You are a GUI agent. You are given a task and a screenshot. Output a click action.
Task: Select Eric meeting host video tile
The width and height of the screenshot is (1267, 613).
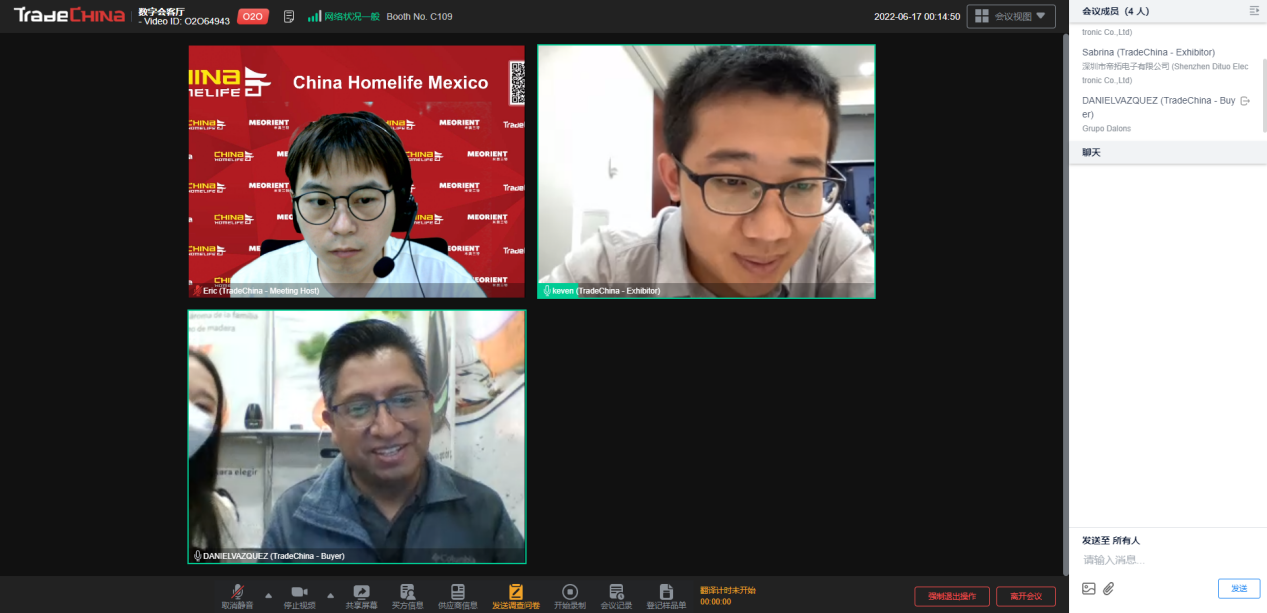point(356,171)
